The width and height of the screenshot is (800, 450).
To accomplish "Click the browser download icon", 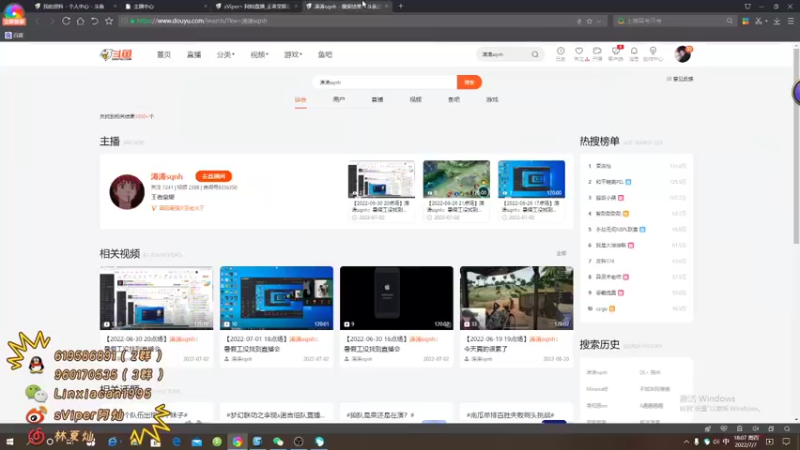I will pyautogui.click(x=777, y=21).
